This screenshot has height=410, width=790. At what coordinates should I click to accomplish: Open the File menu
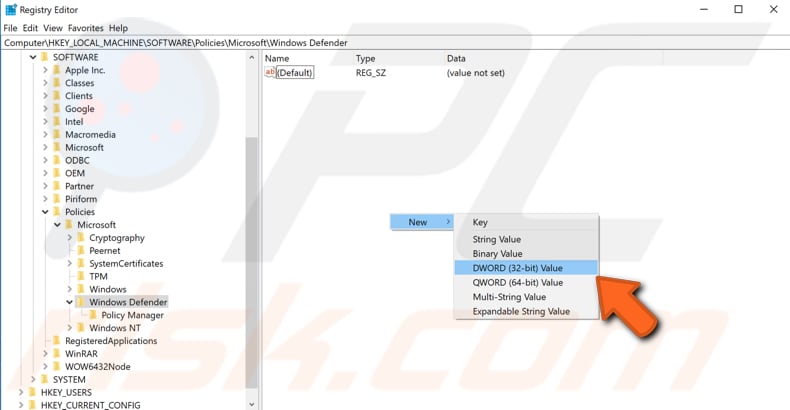(x=10, y=28)
